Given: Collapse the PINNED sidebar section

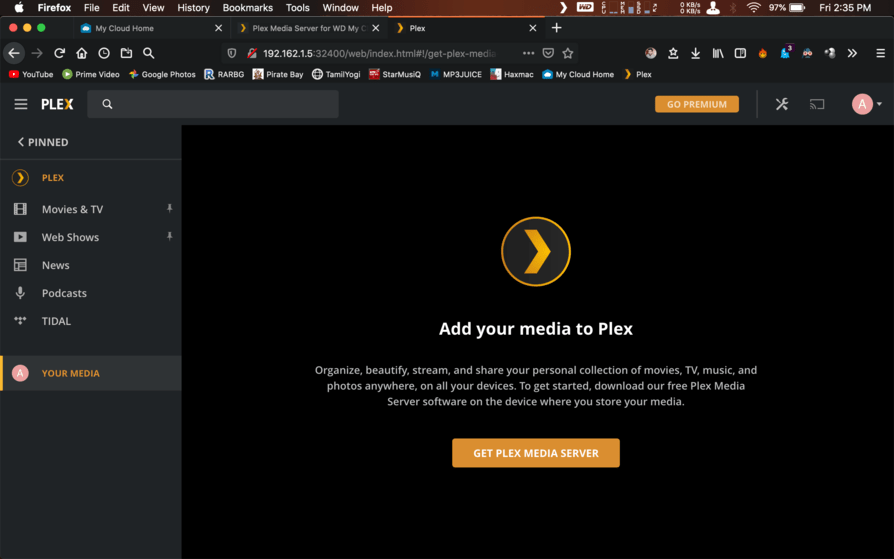Looking at the screenshot, I should (43, 142).
